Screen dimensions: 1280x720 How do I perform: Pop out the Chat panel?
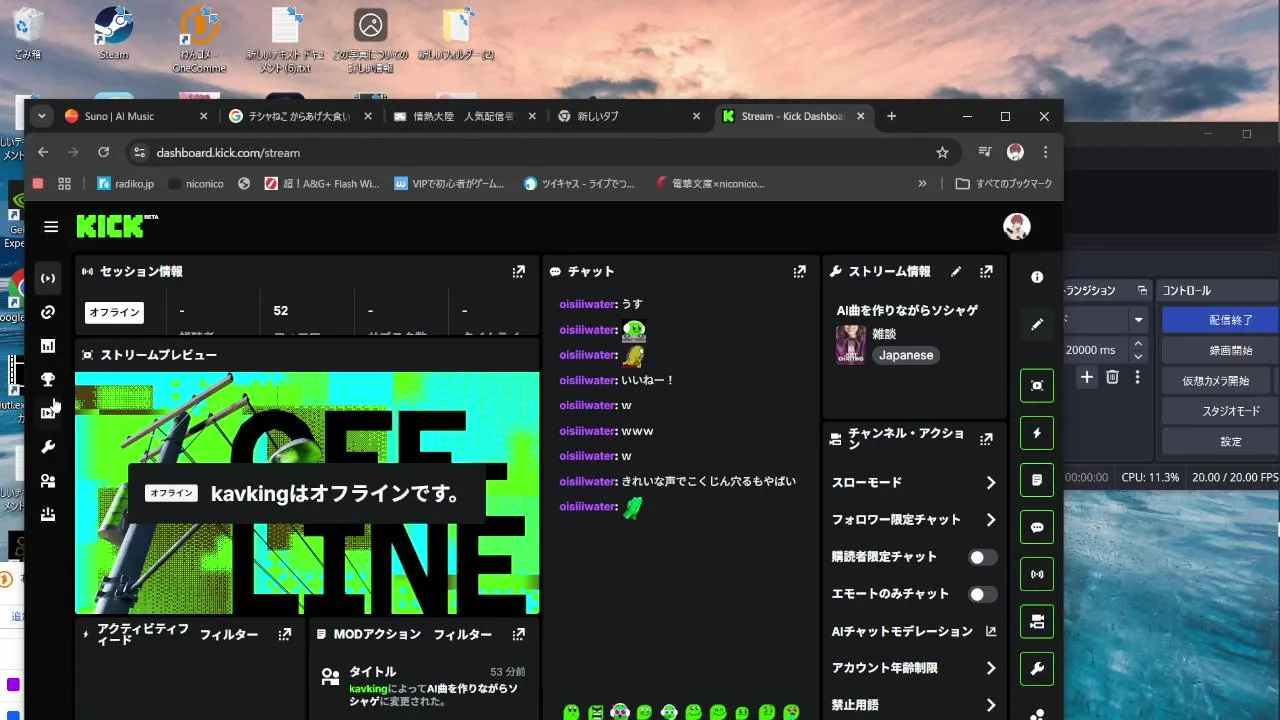click(799, 271)
